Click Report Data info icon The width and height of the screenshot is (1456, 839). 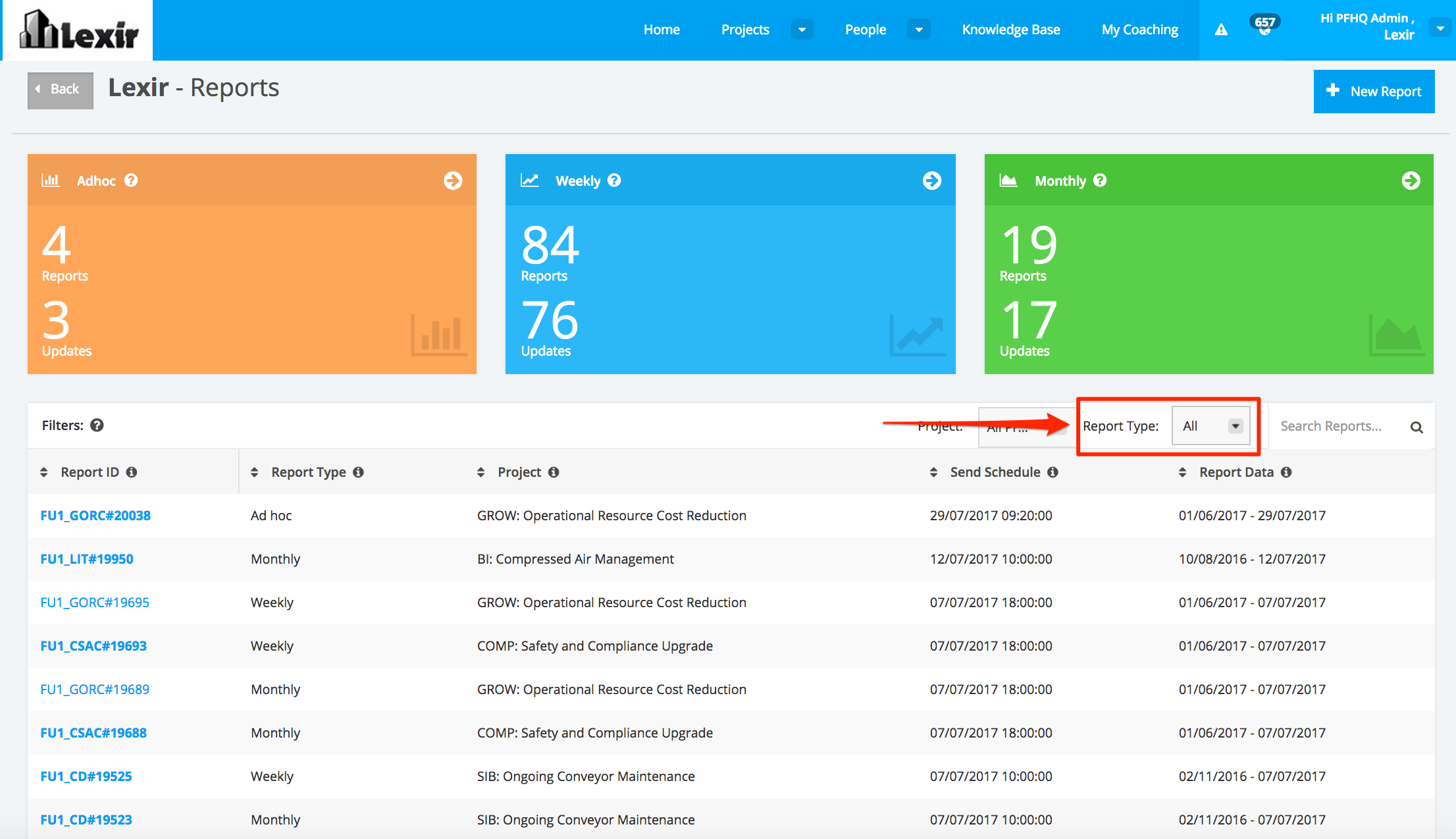1286,472
